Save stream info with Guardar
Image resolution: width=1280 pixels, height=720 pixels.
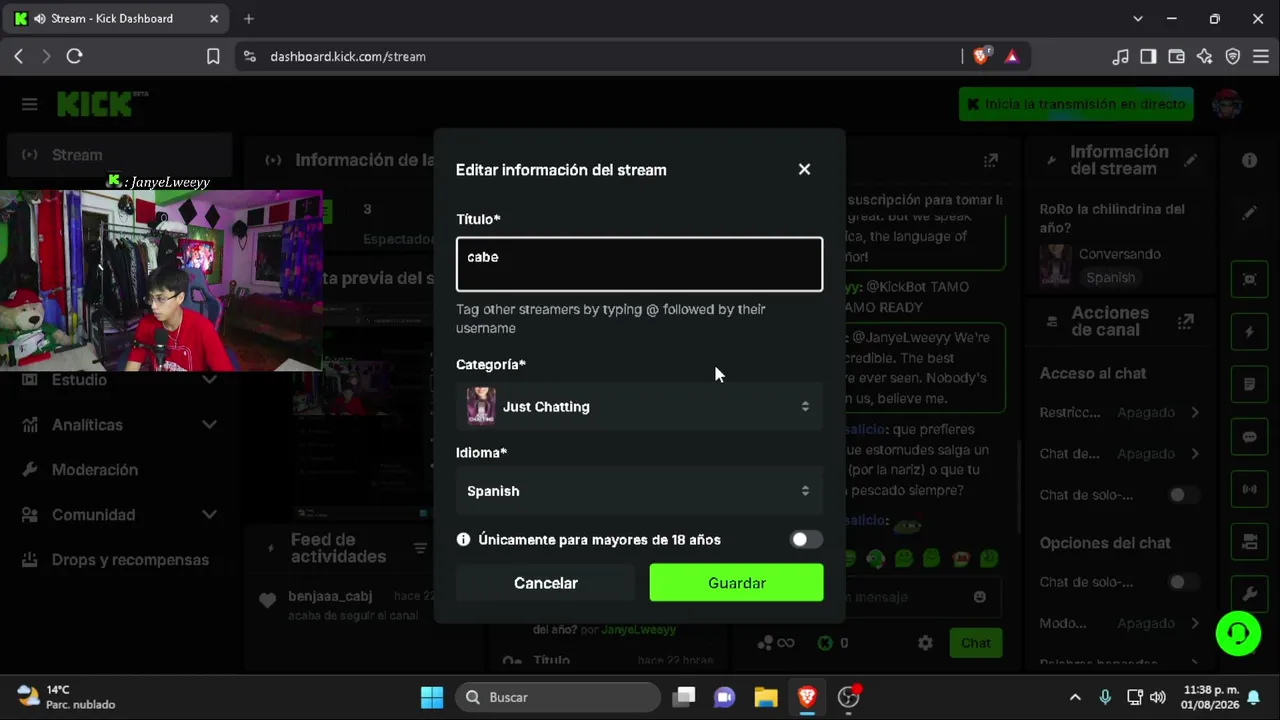click(x=736, y=583)
